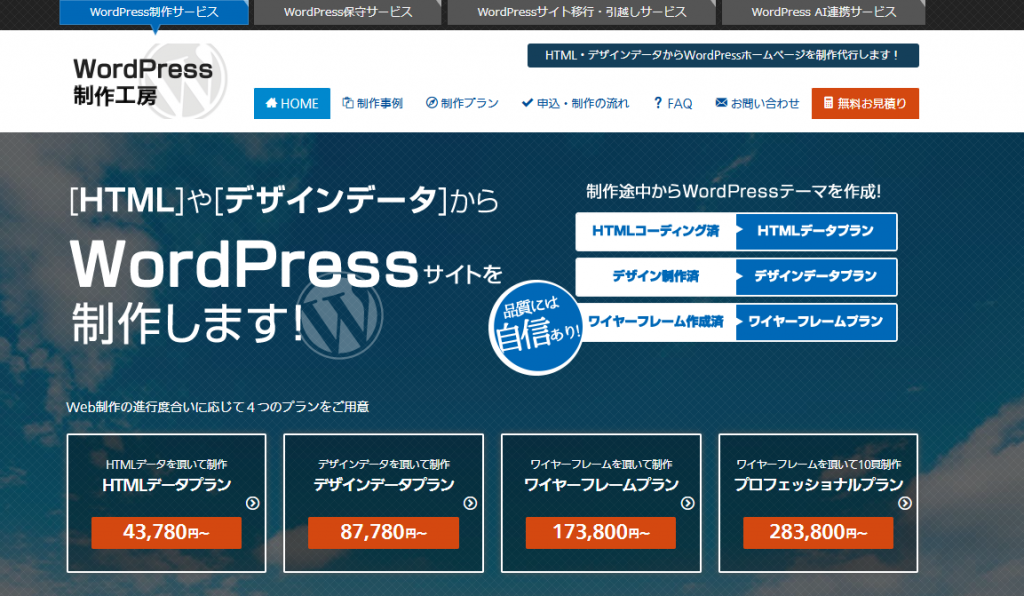The width and height of the screenshot is (1024, 596).
Task: Click the 制作します! headline text
Action: point(187,322)
